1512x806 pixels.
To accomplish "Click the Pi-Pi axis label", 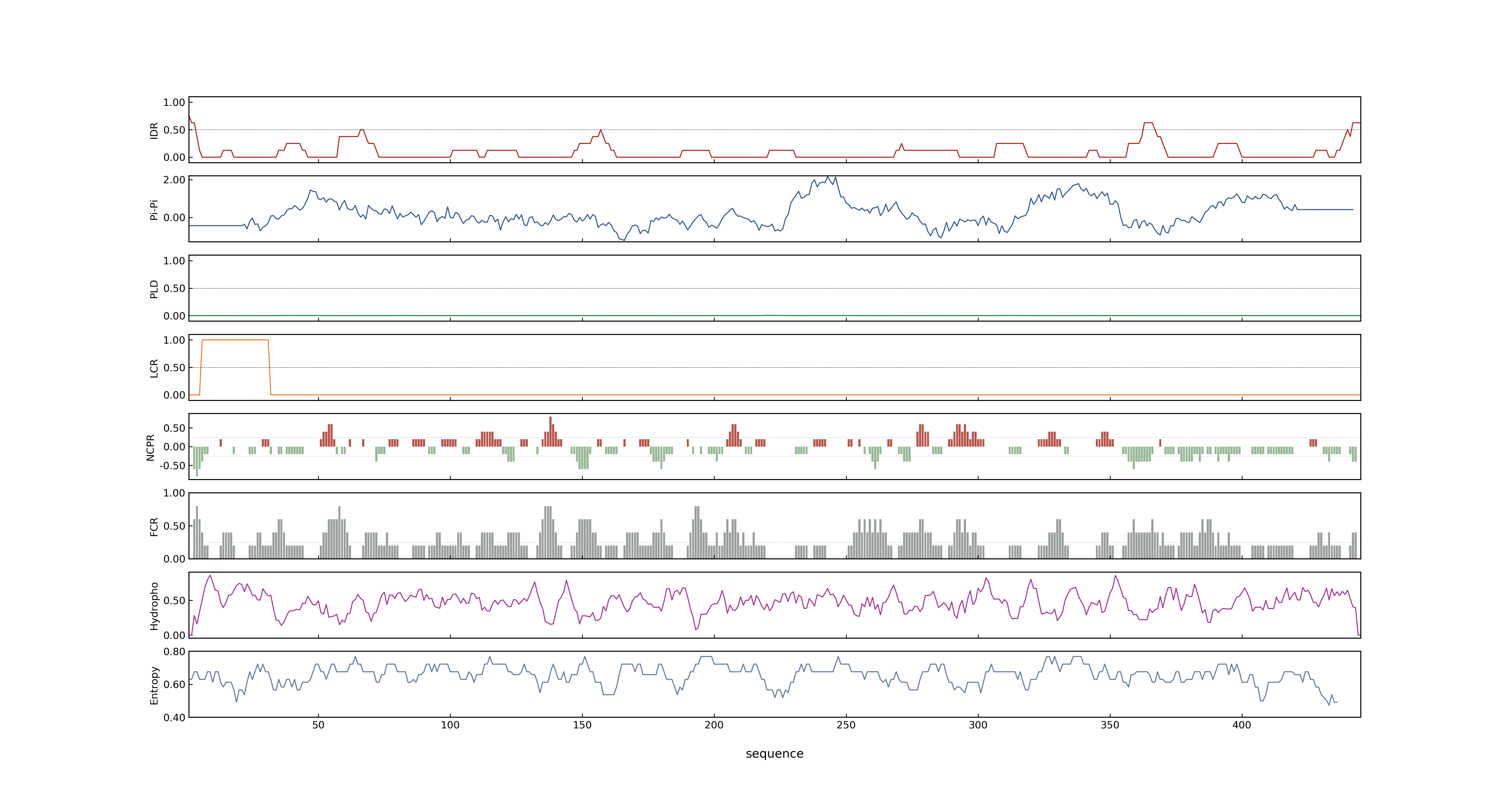I will point(154,209).
